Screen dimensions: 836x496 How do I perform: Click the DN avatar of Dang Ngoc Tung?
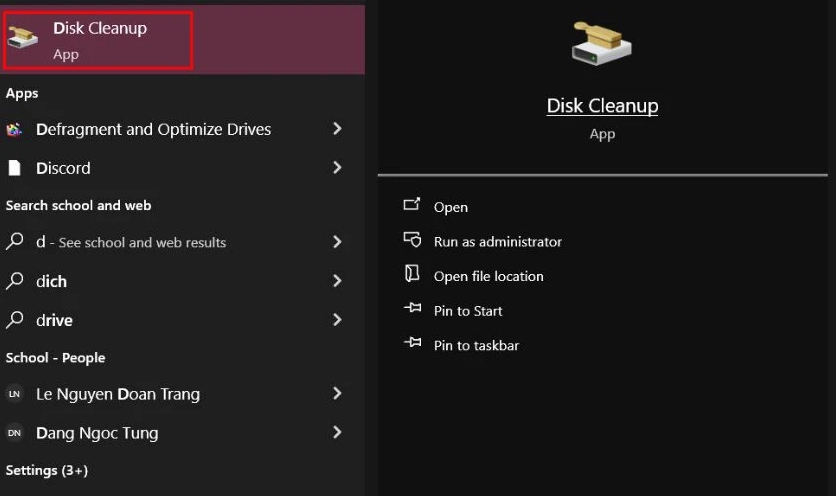click(14, 433)
